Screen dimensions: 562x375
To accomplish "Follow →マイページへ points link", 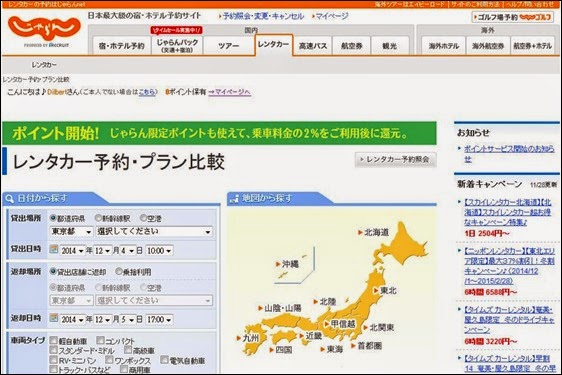I will (229, 92).
